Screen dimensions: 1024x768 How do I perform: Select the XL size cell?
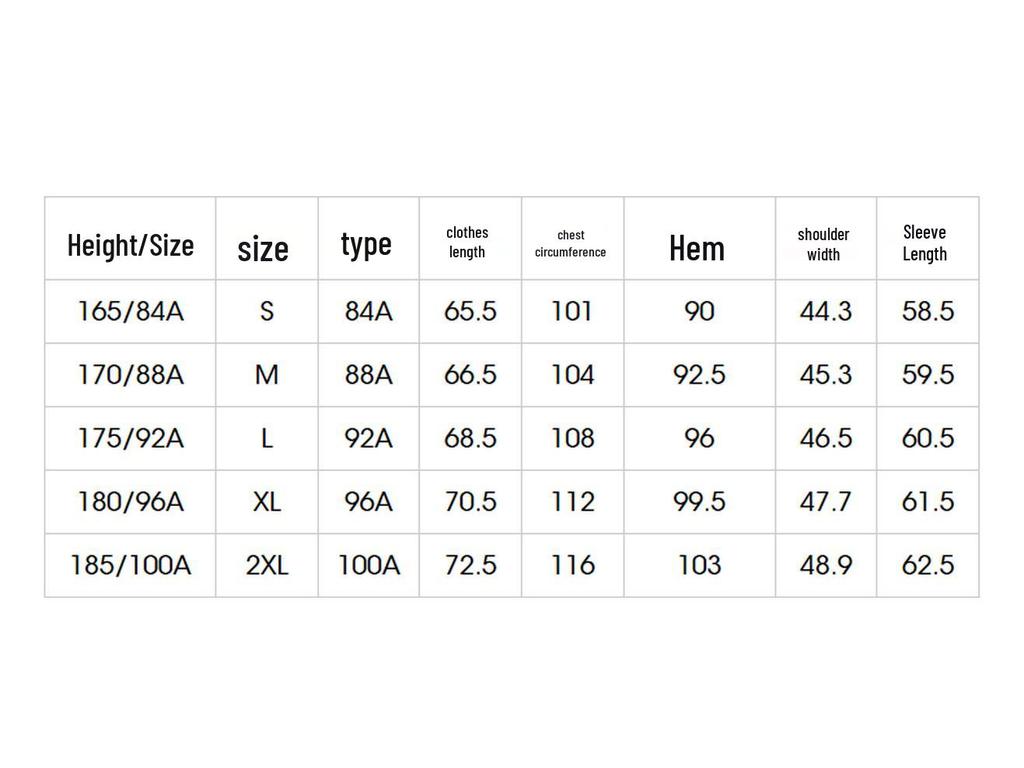(267, 501)
